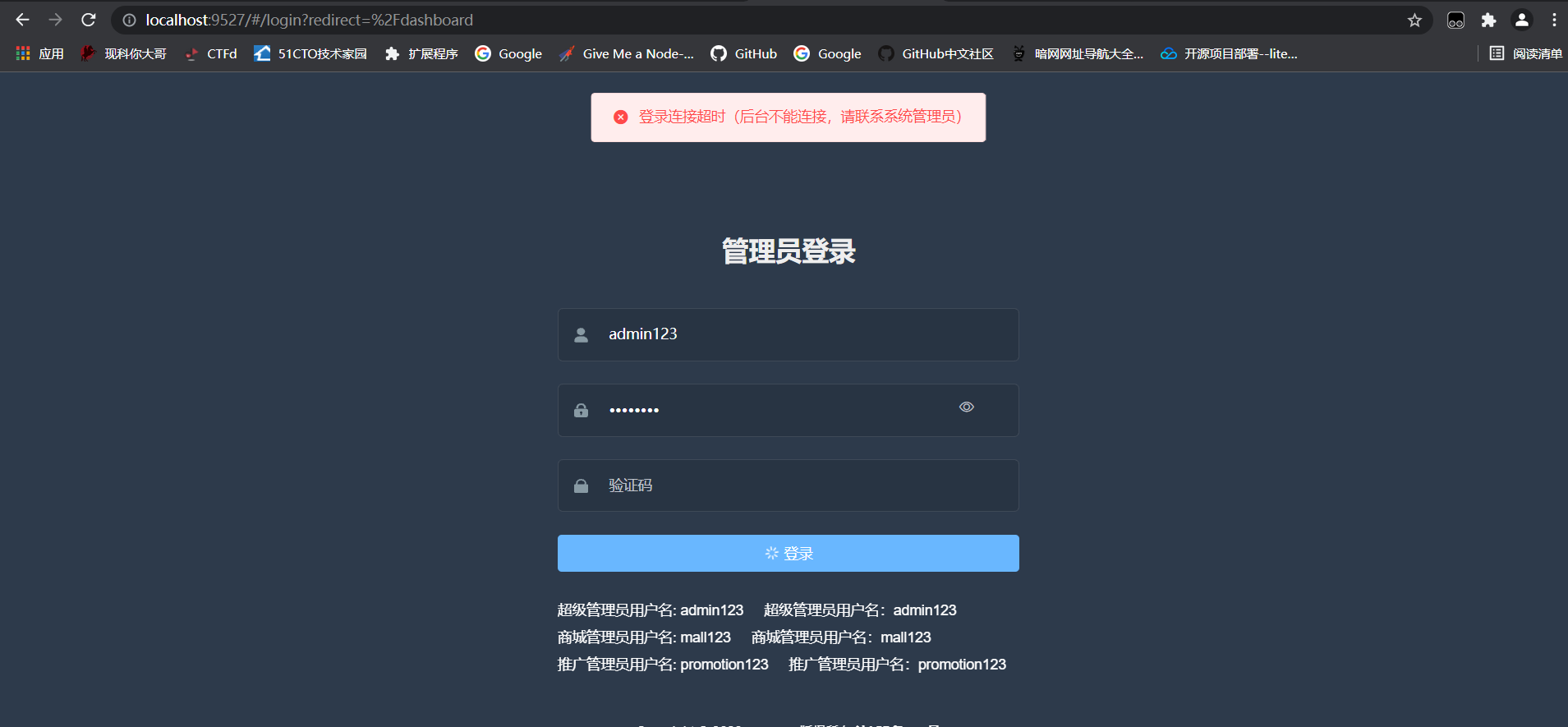Viewport: 1568px width, 727px height.
Task: Open the 应用 apps grid shortcut
Action: [39, 53]
